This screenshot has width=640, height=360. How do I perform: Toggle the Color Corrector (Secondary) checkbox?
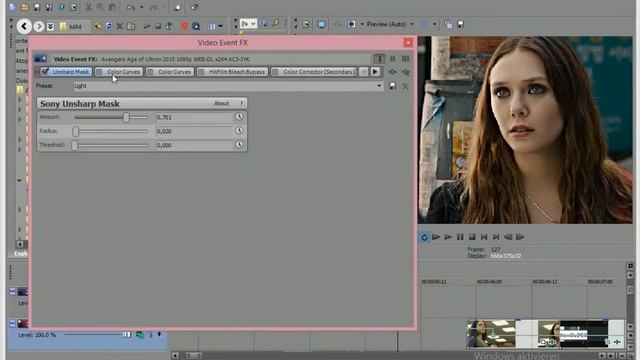point(275,72)
